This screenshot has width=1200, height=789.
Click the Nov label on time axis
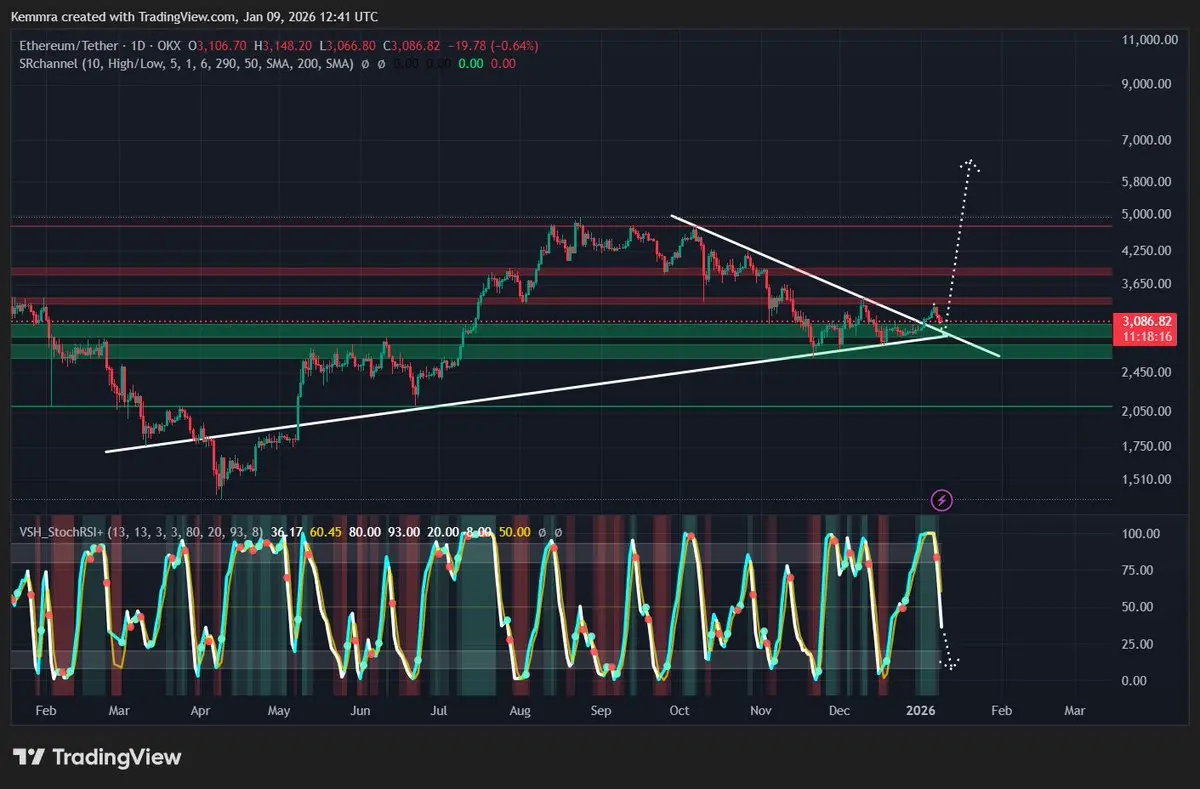pos(761,710)
